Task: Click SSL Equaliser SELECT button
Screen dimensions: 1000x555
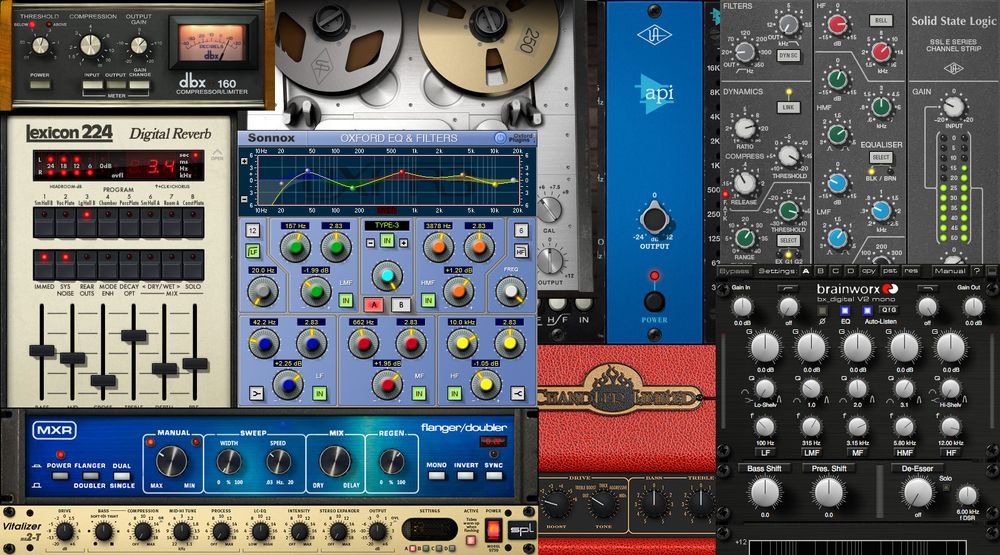Action: coord(881,157)
